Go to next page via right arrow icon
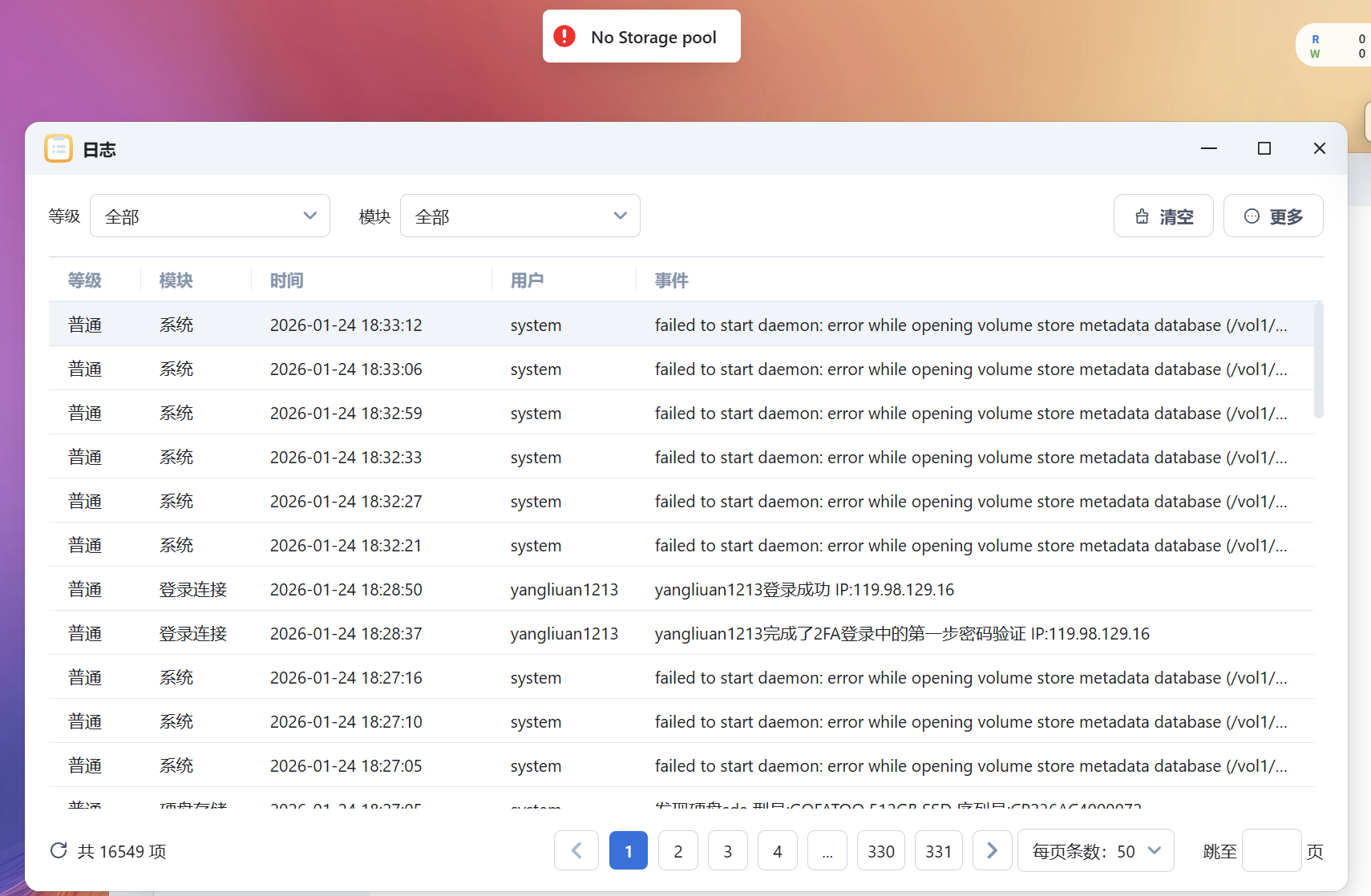This screenshot has width=1371, height=896. (992, 850)
